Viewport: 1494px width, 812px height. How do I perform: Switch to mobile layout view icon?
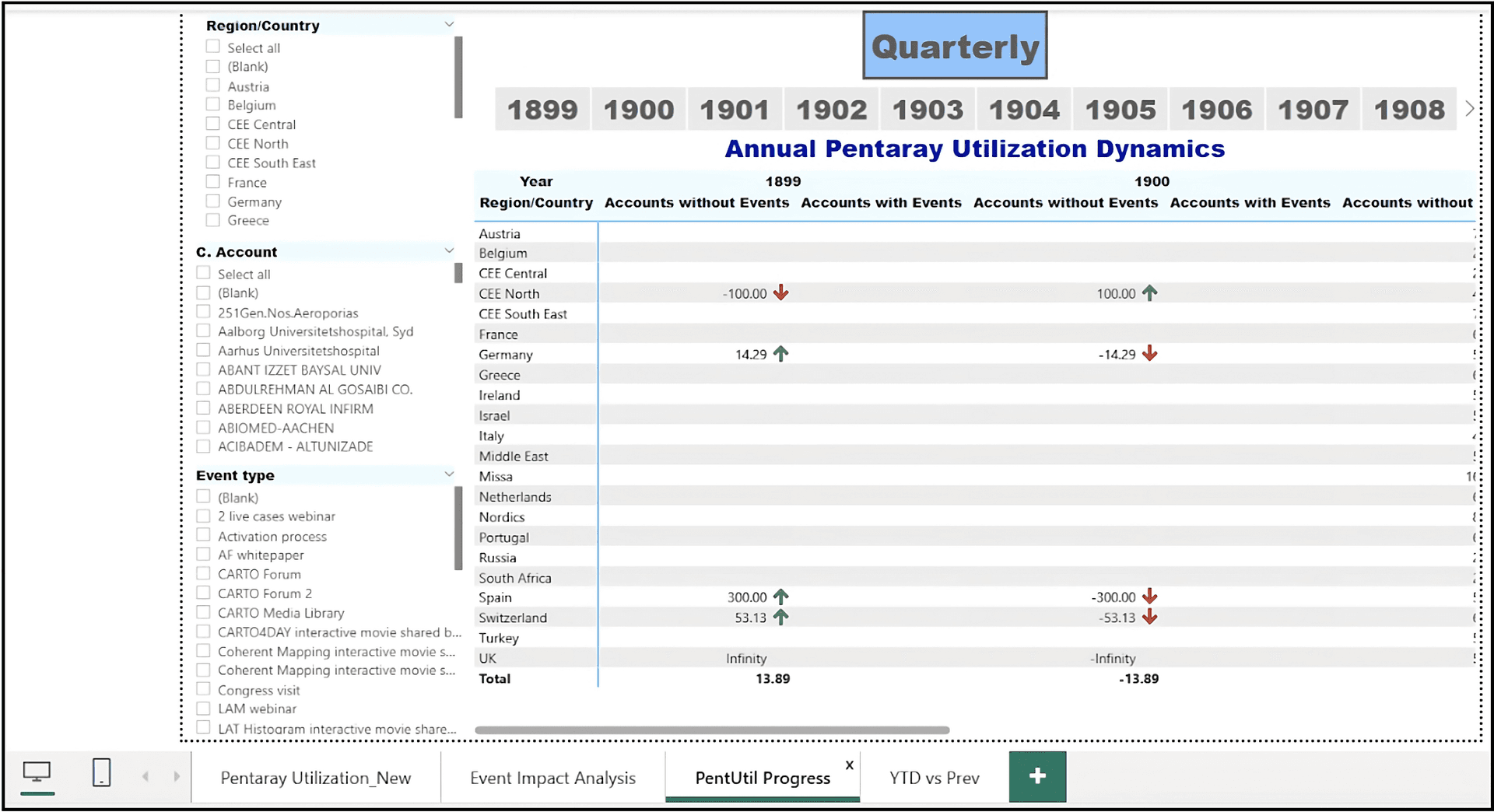point(101,772)
